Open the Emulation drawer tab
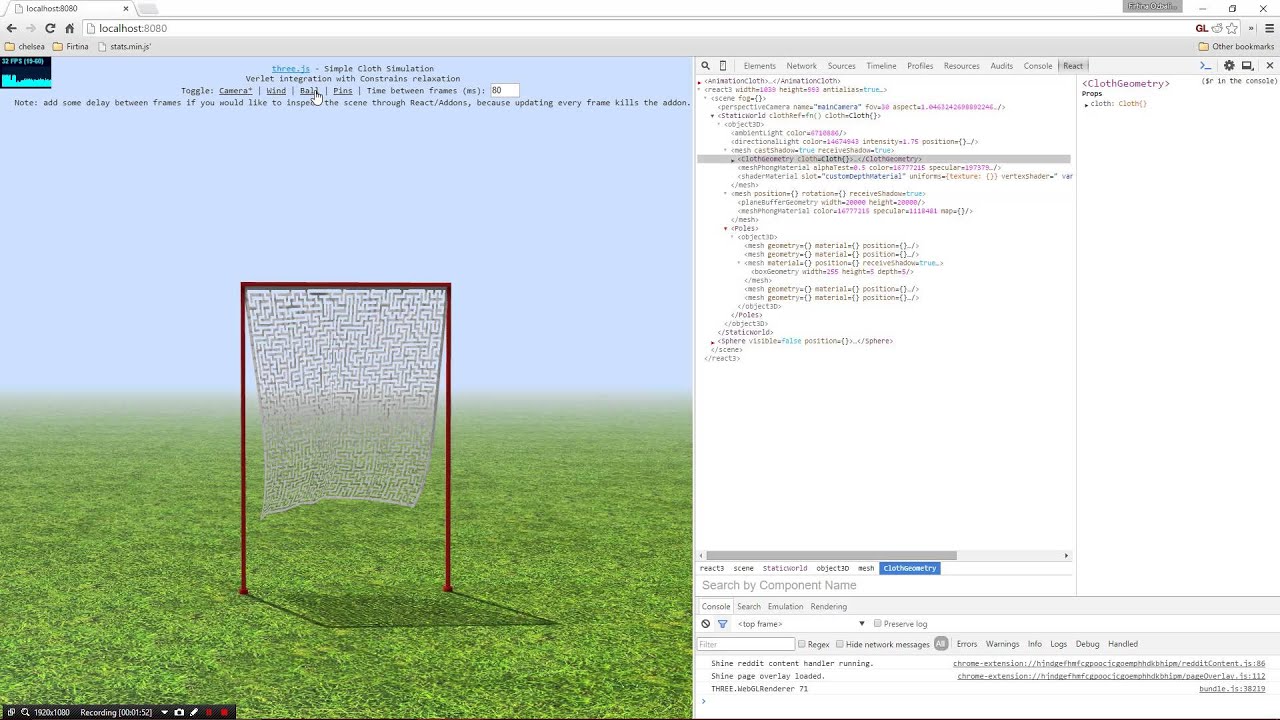This screenshot has width=1280, height=720. tap(785, 607)
